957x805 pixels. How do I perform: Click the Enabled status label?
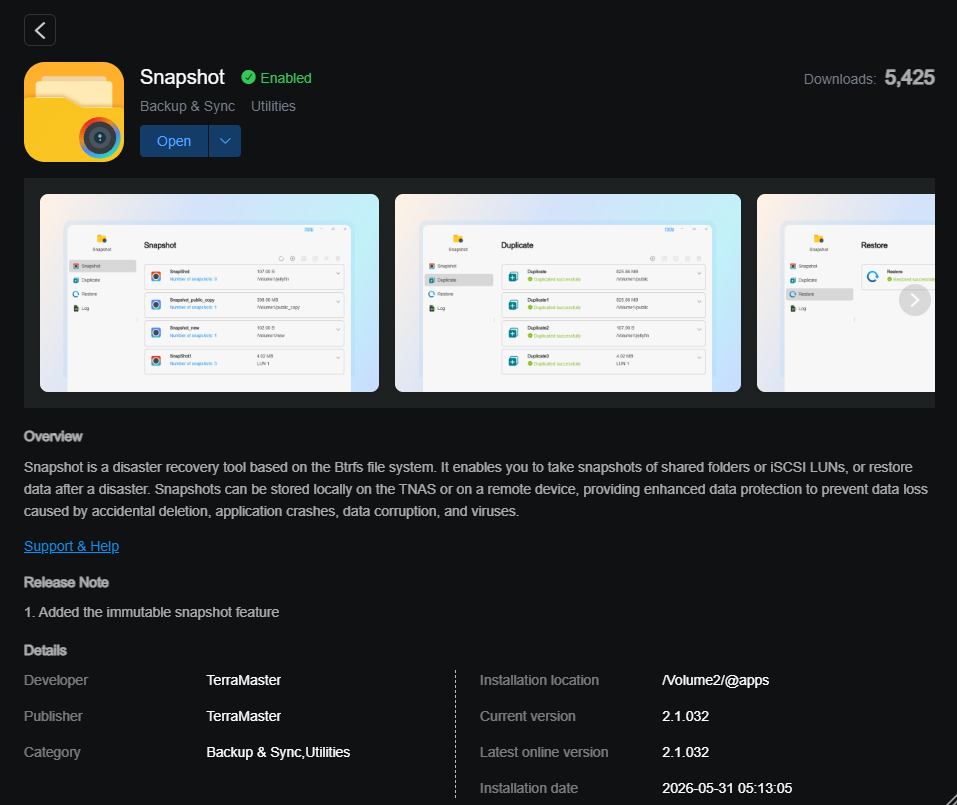pos(286,78)
